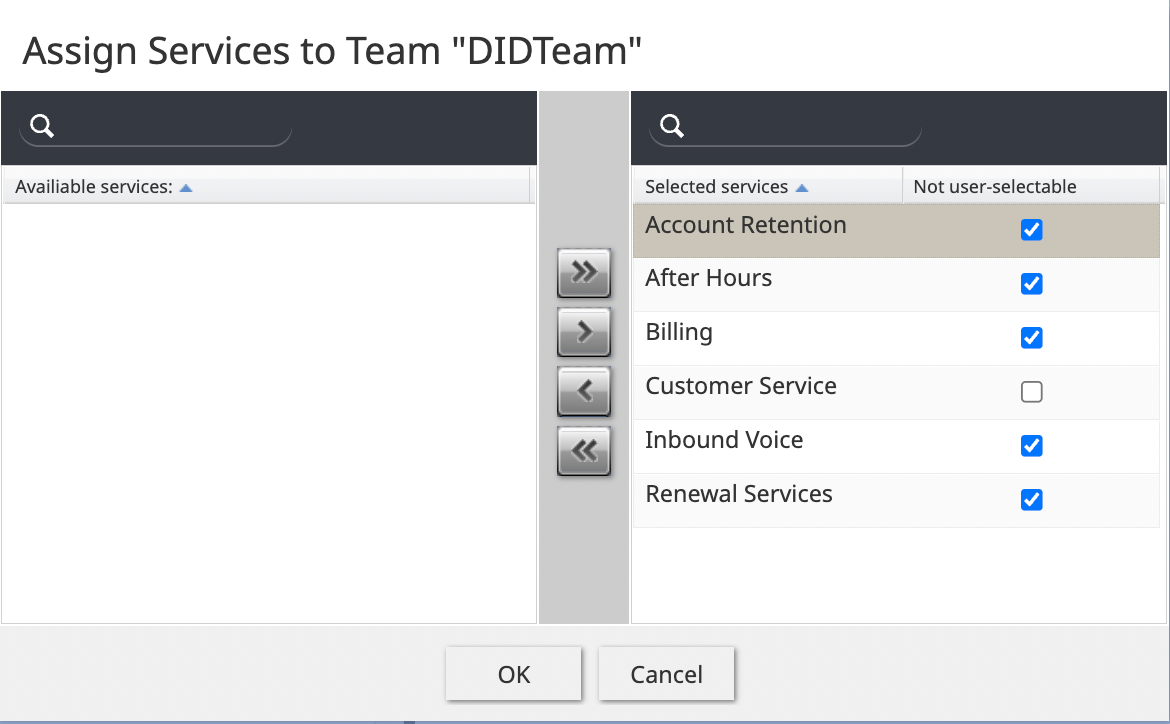Uncheck Not user-selectable for Account Retention
1170x724 pixels.
pos(1031,229)
